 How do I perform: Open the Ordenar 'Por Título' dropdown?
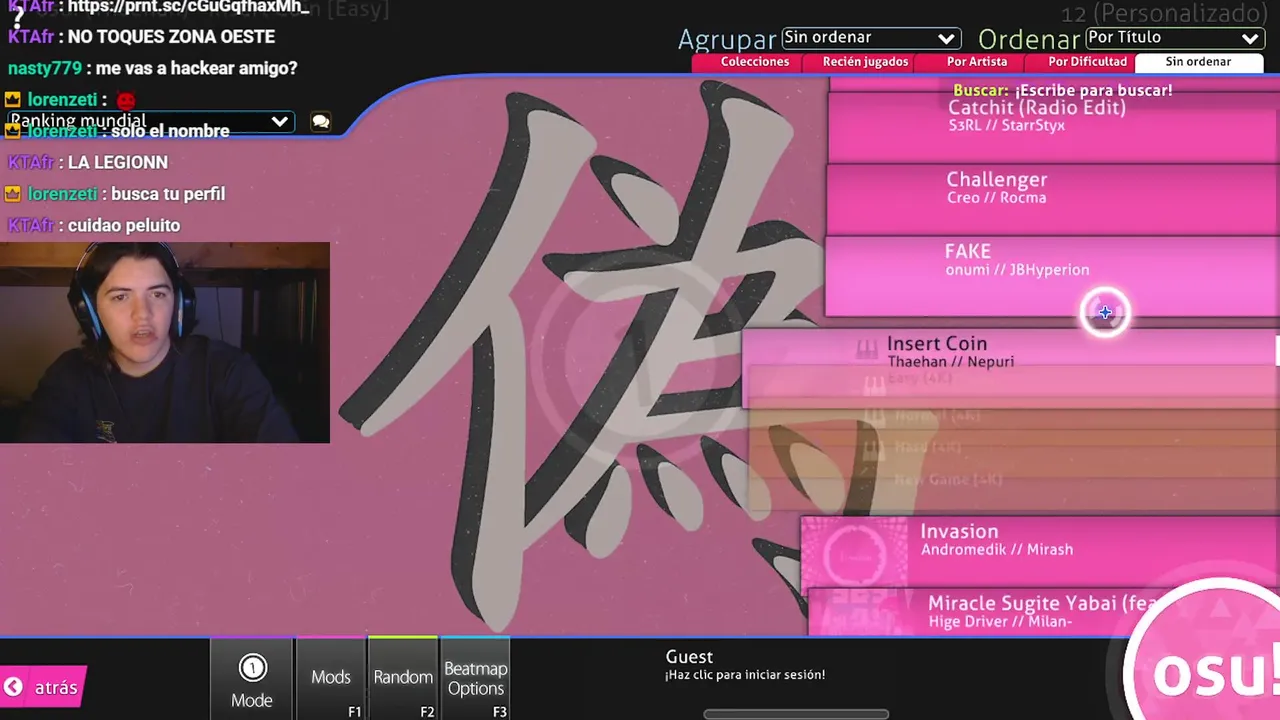tap(1173, 38)
